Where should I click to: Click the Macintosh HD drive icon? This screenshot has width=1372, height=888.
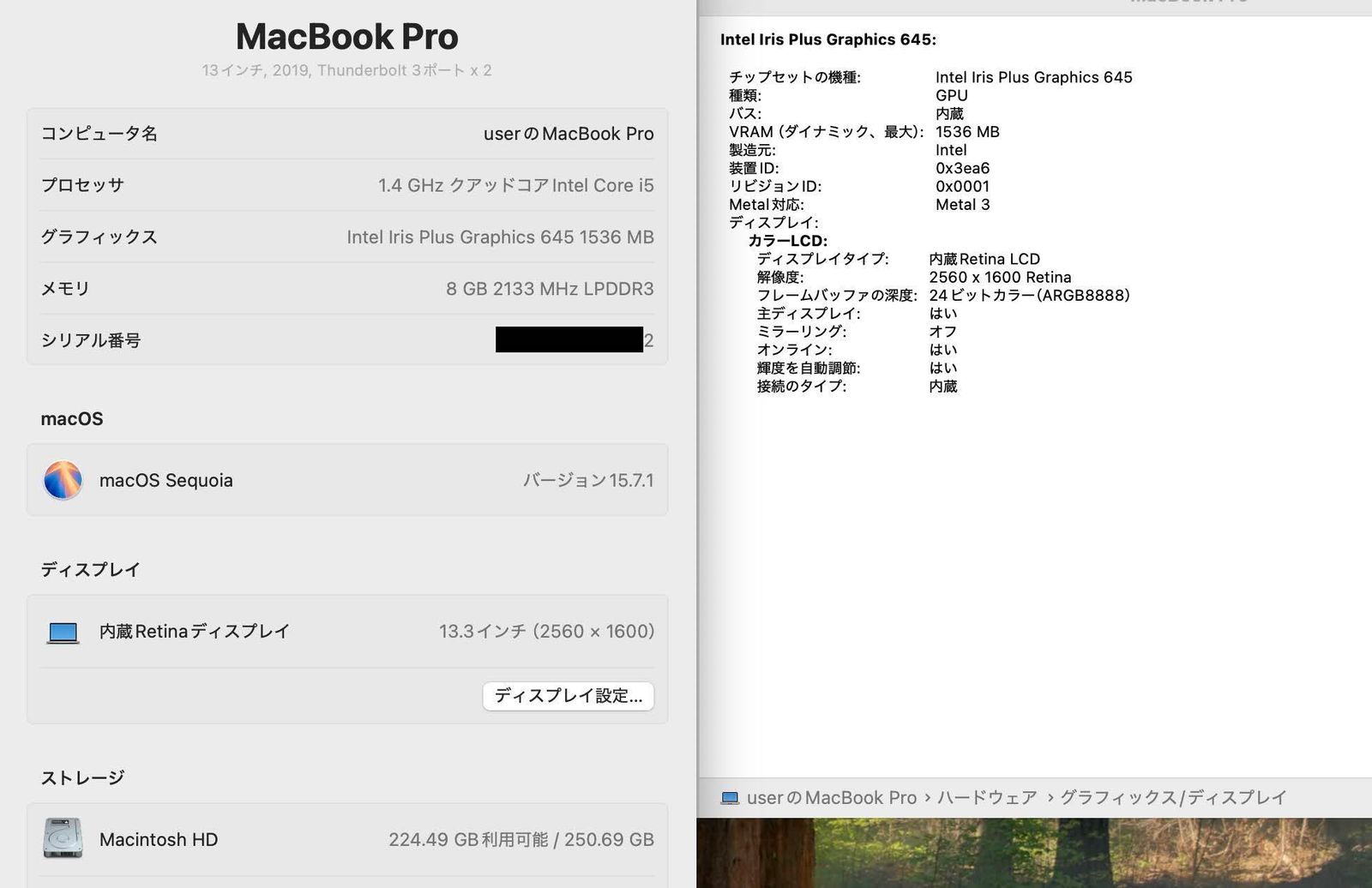click(x=61, y=839)
